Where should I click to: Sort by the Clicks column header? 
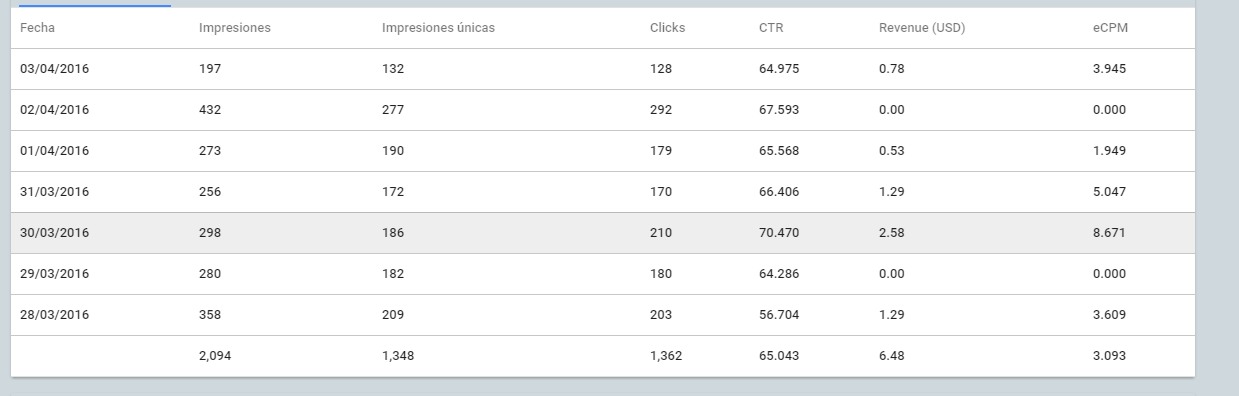point(667,28)
